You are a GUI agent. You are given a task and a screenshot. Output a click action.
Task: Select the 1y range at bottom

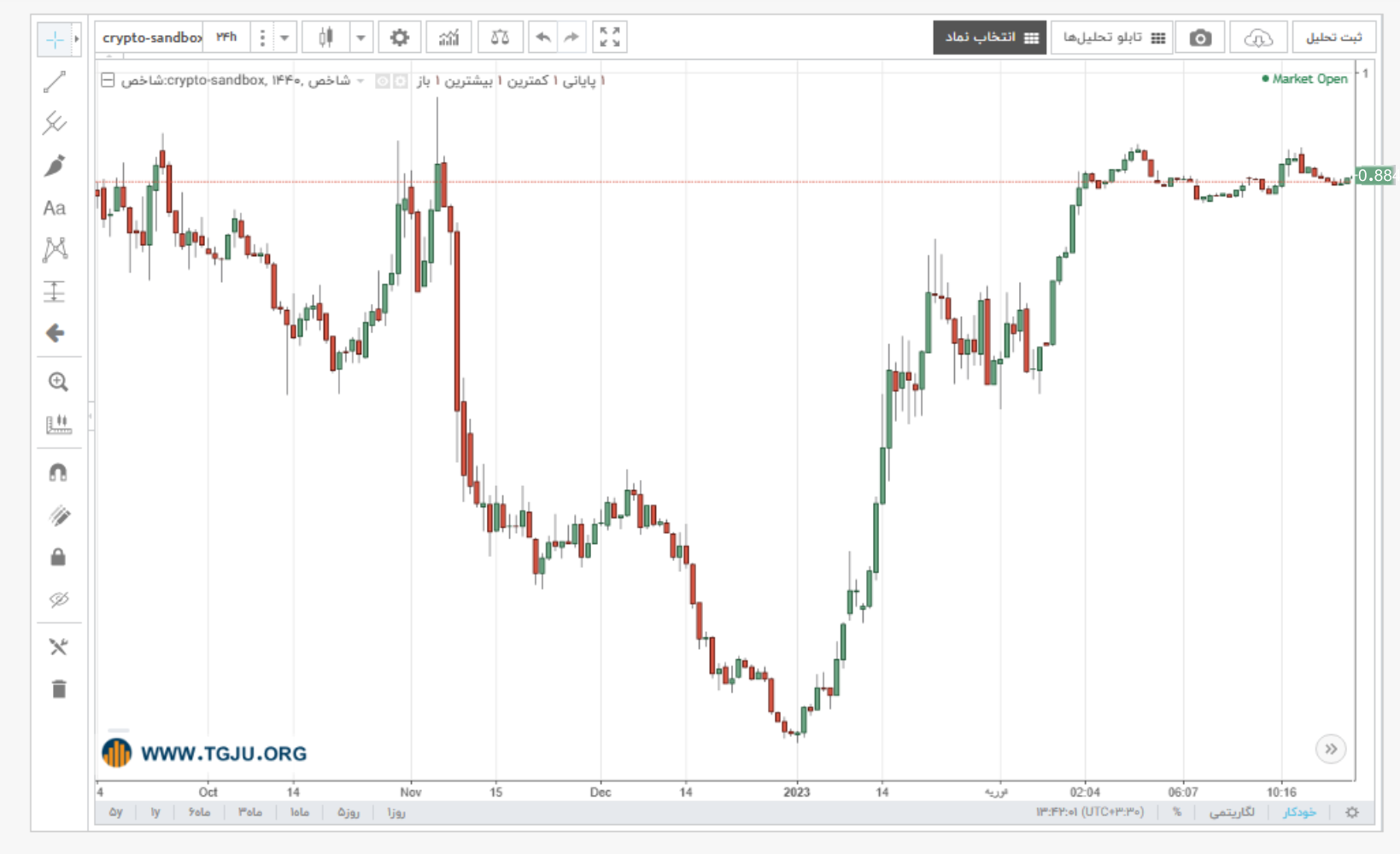155,812
